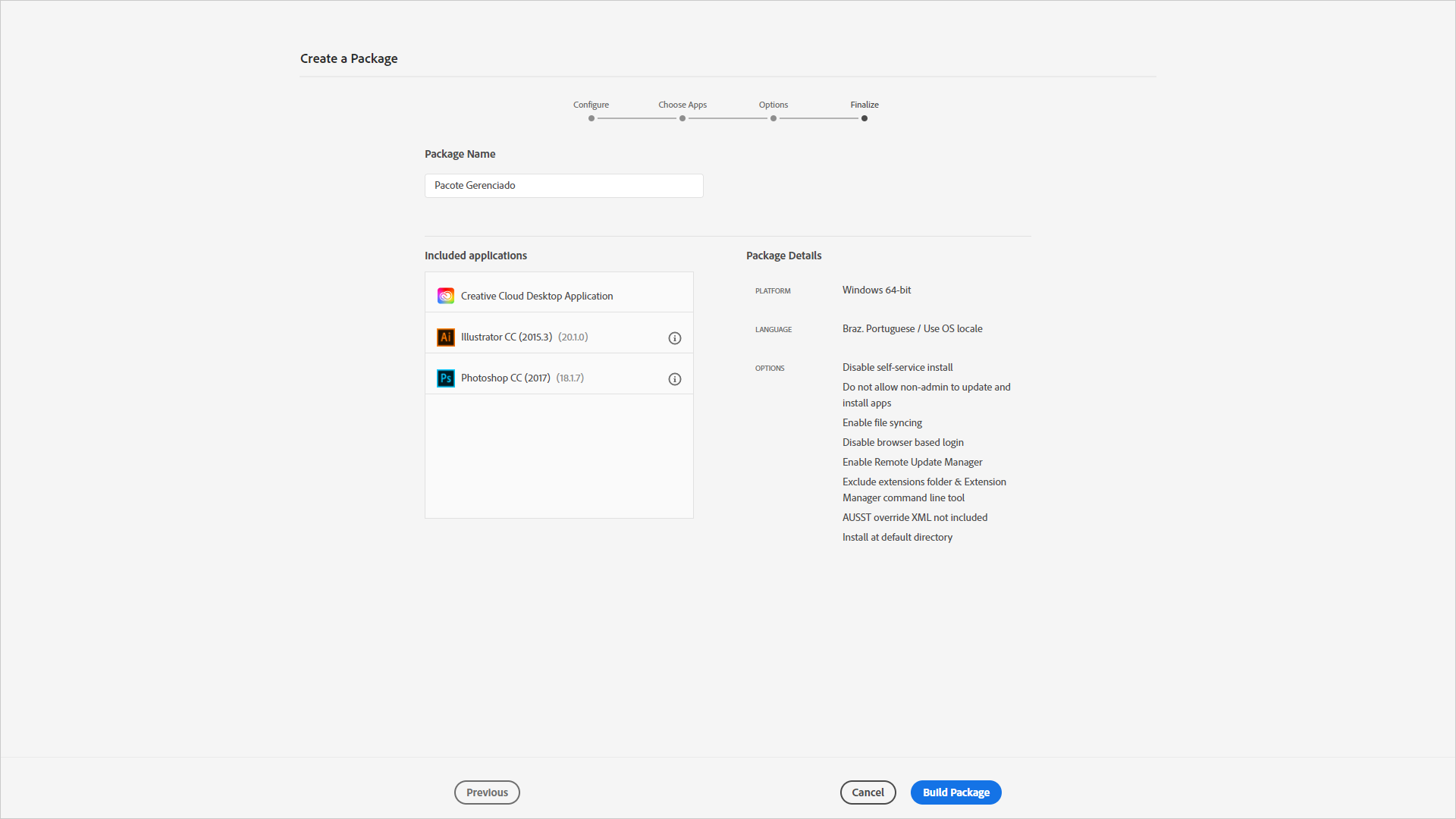The width and height of the screenshot is (1456, 819).
Task: Click the Illustrator CC app icon
Action: pos(446,337)
